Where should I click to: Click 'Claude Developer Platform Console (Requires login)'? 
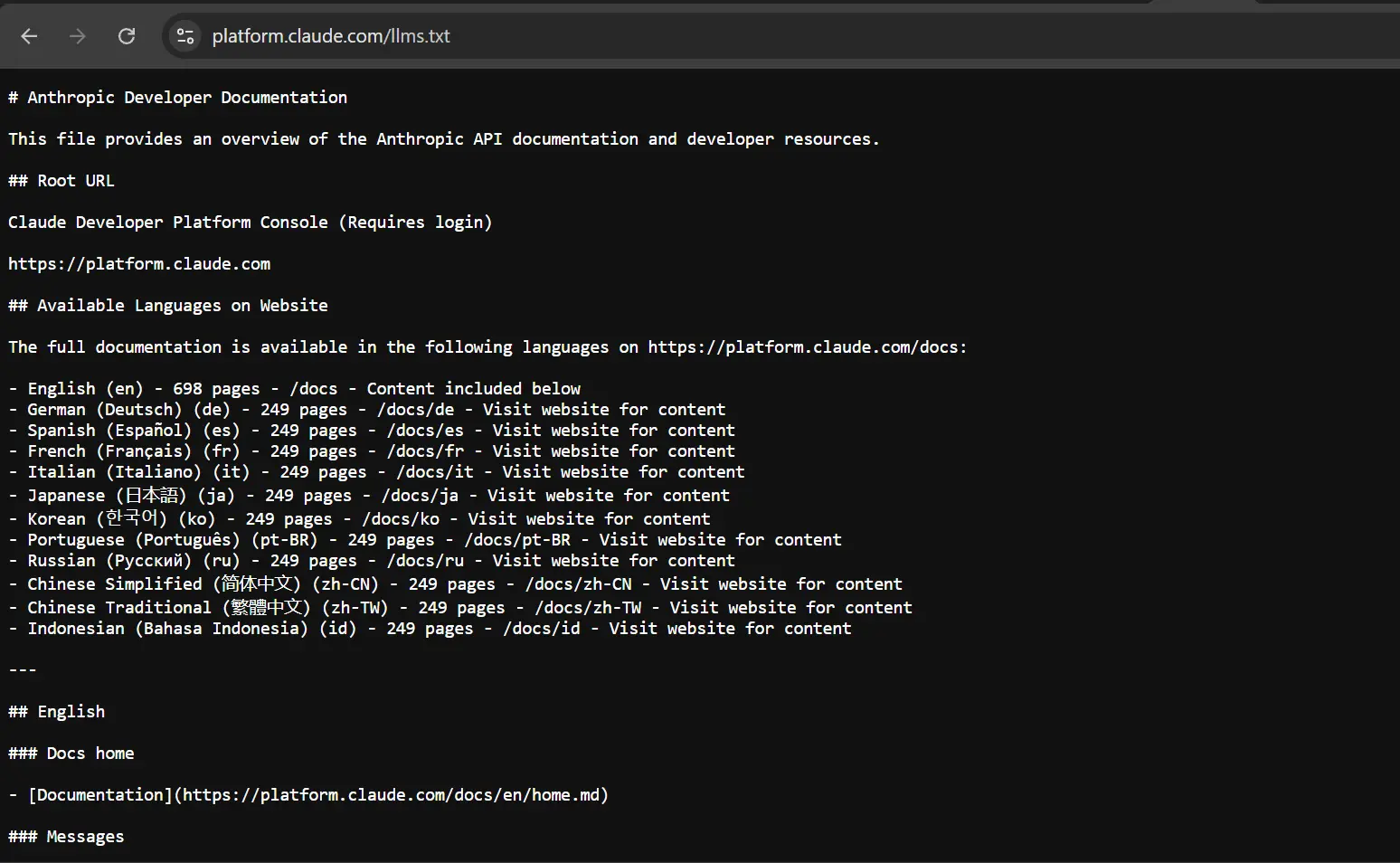click(x=250, y=222)
